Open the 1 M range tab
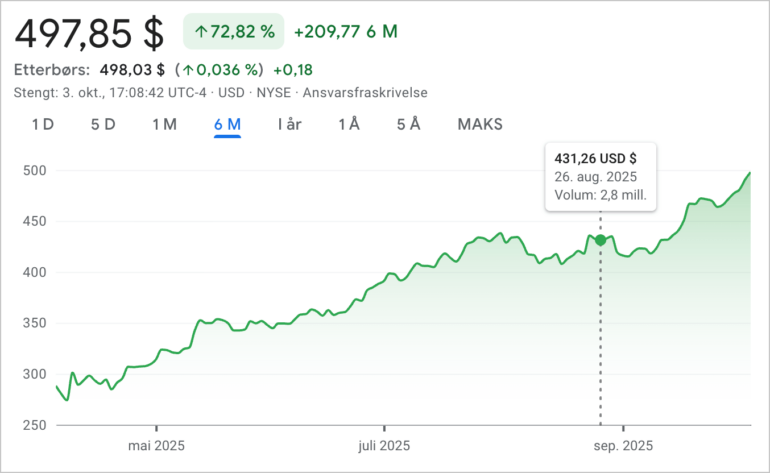The height and width of the screenshot is (473, 770). click(165, 125)
